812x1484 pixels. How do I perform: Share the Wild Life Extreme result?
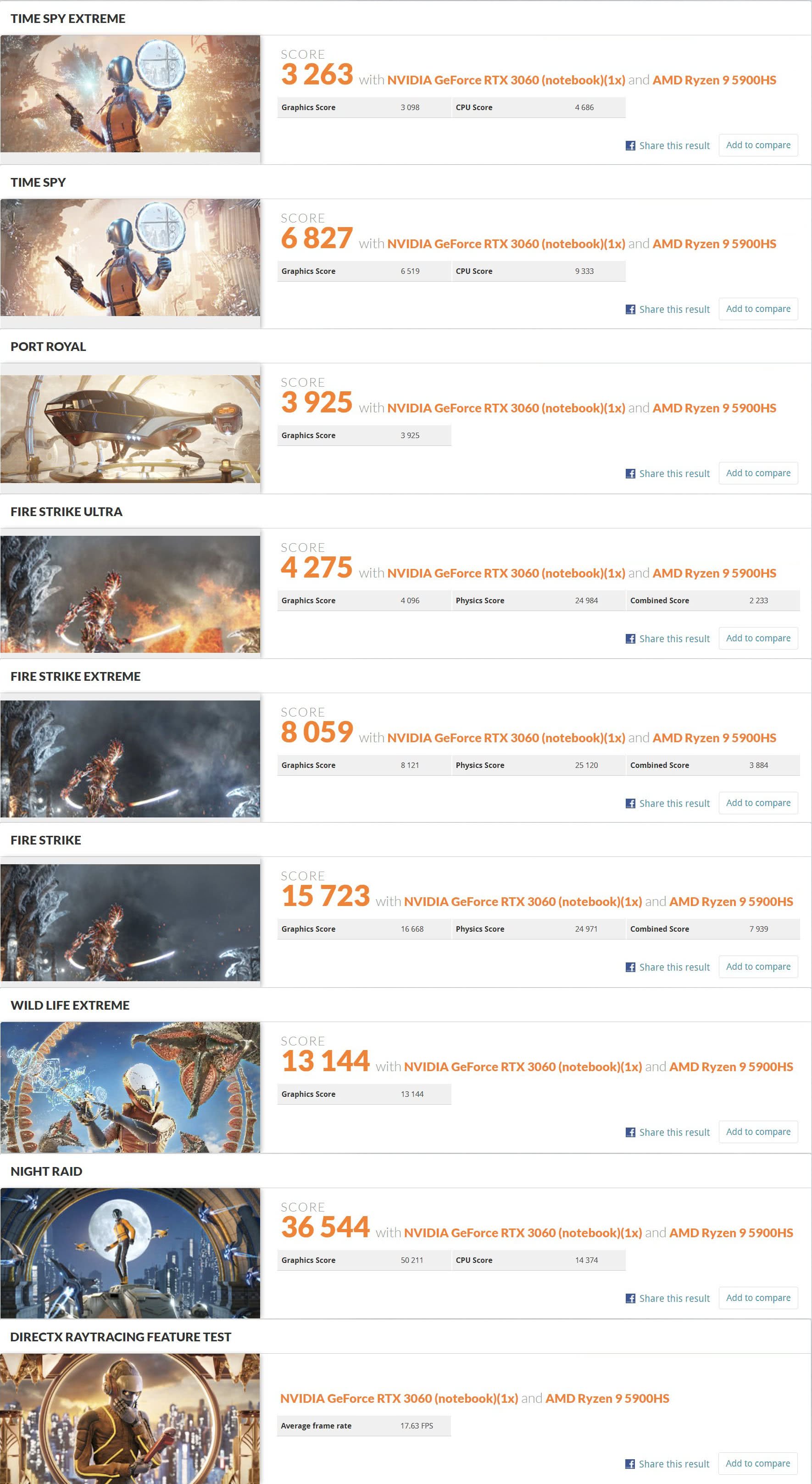pyautogui.click(x=674, y=1132)
